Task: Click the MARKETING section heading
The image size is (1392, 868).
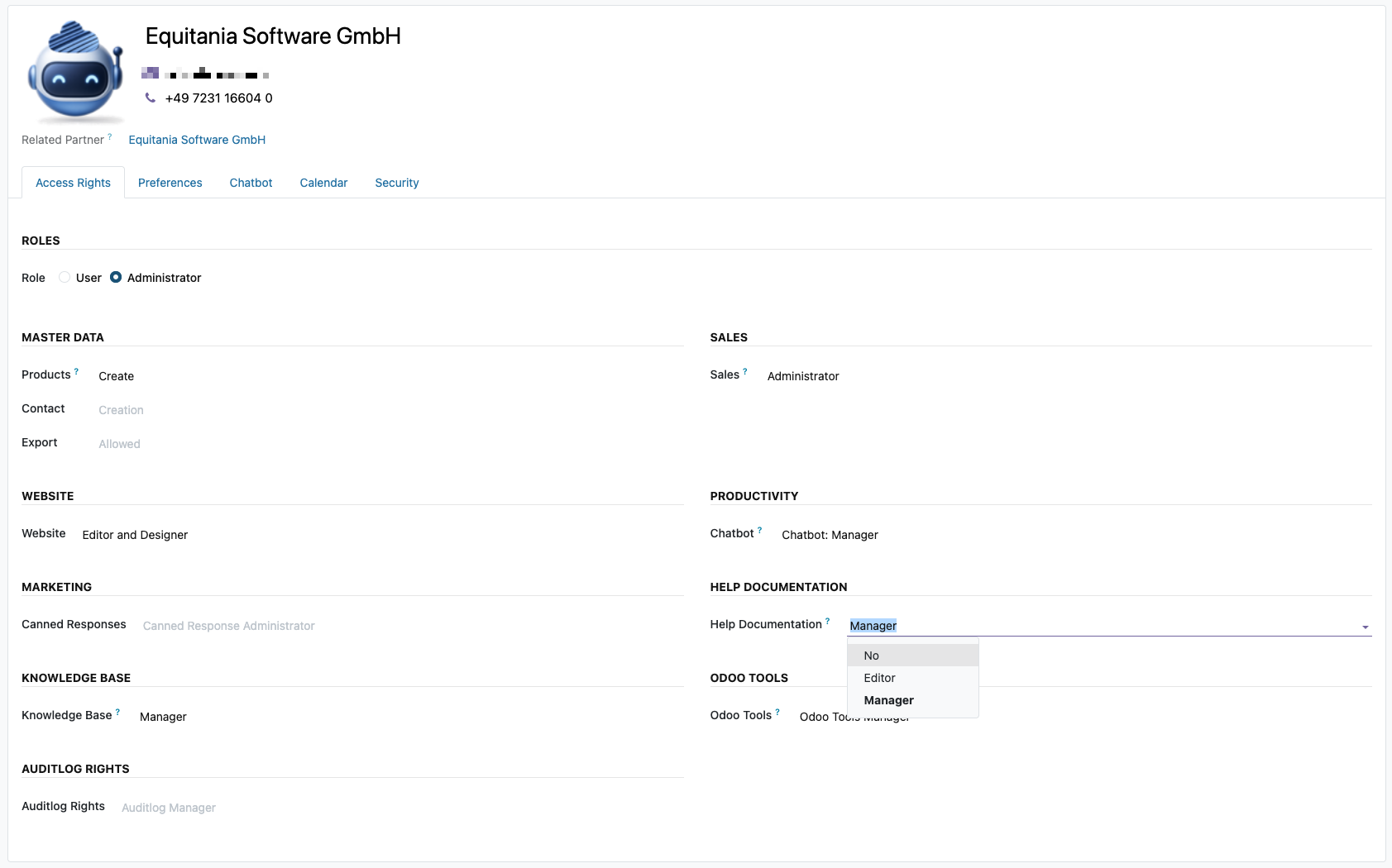Action: tap(56, 587)
